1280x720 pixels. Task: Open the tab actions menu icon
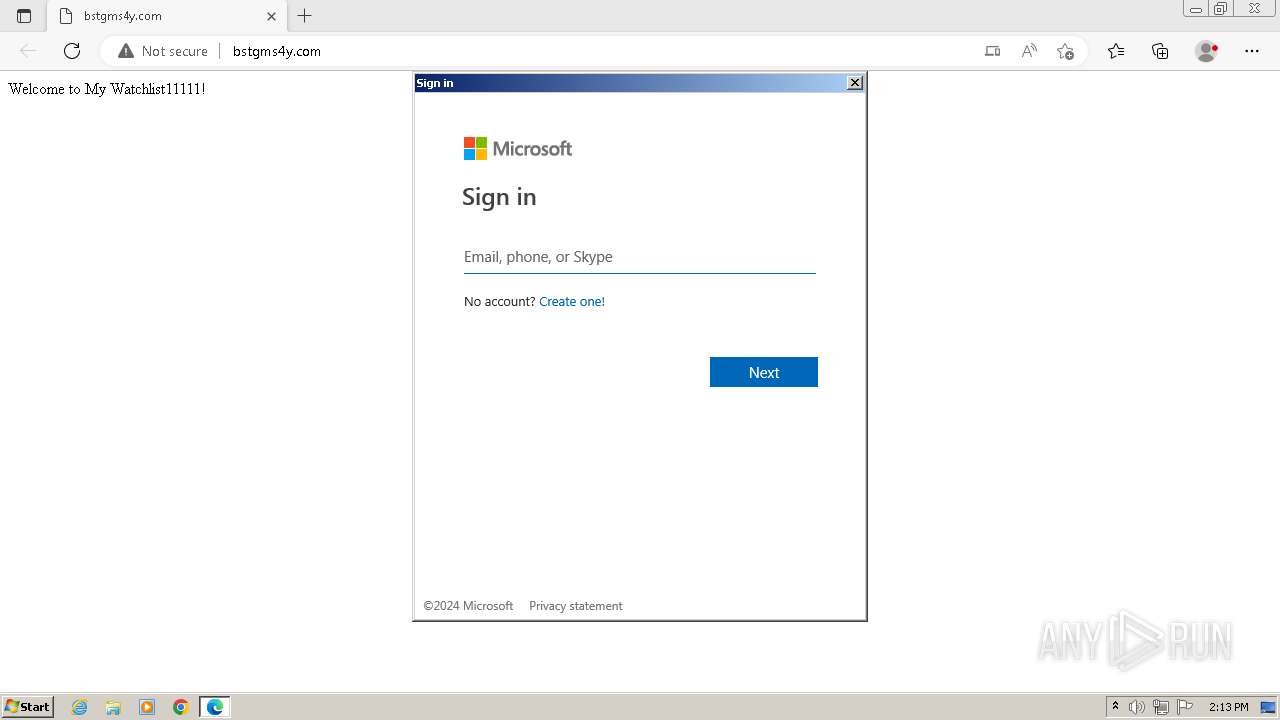(24, 16)
